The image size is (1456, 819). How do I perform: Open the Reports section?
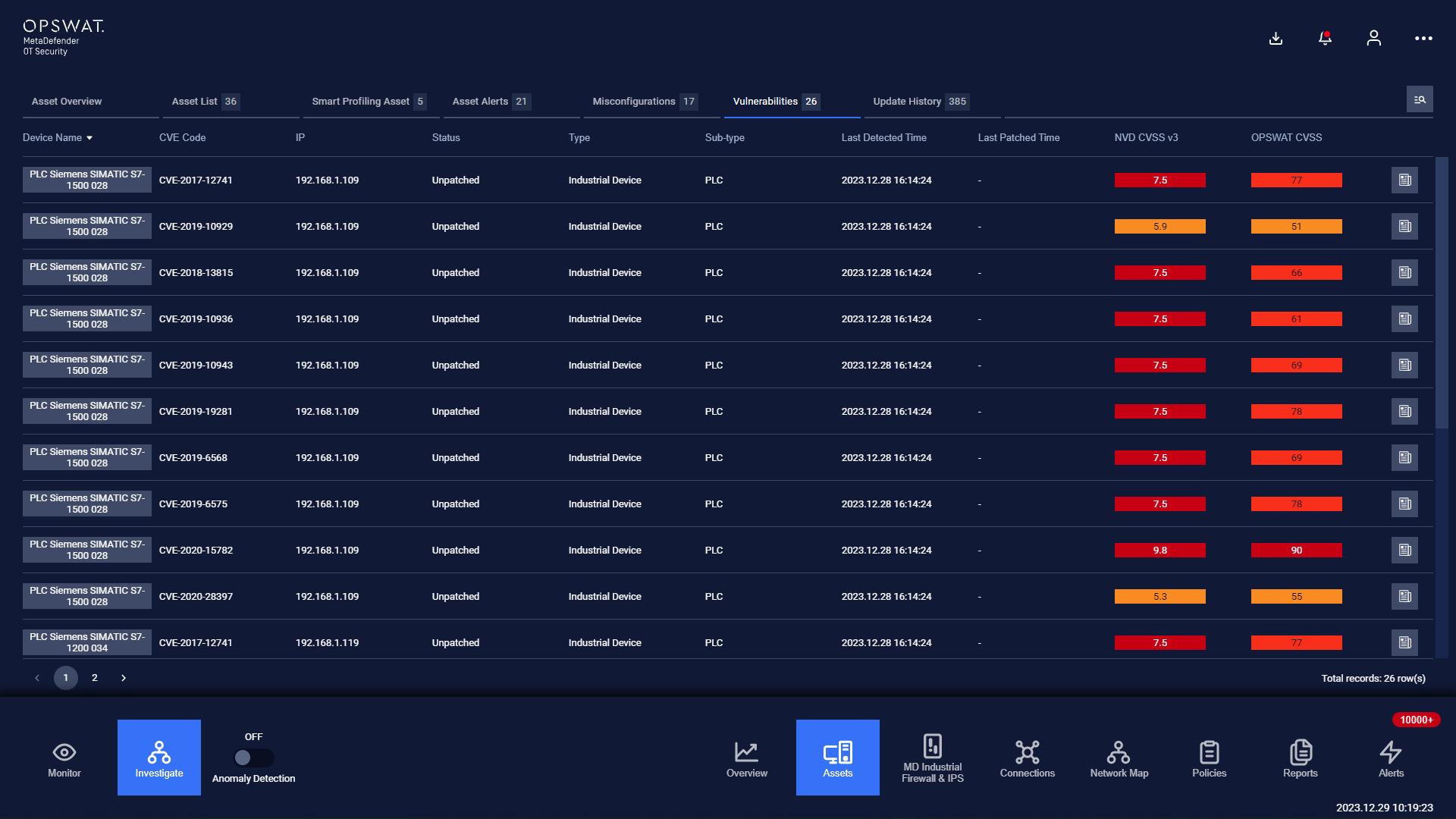[x=1301, y=758]
